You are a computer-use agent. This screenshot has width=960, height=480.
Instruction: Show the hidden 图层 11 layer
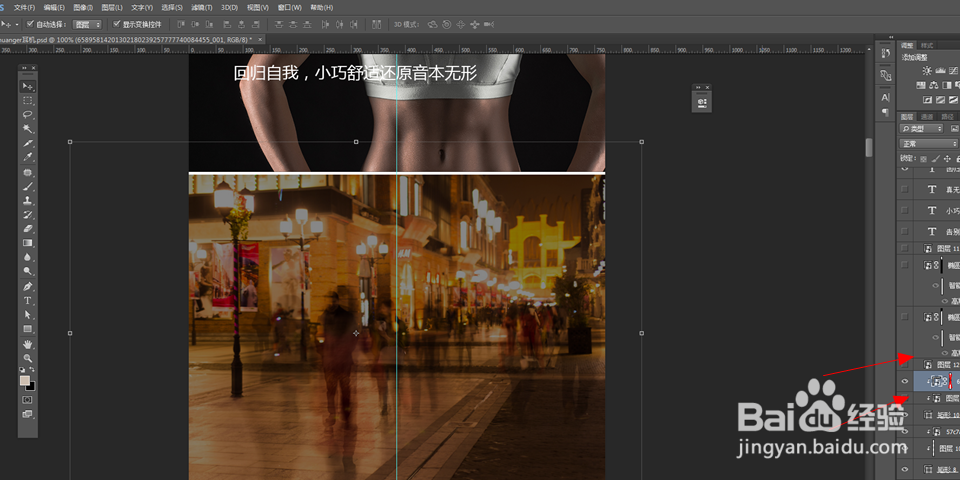point(905,248)
